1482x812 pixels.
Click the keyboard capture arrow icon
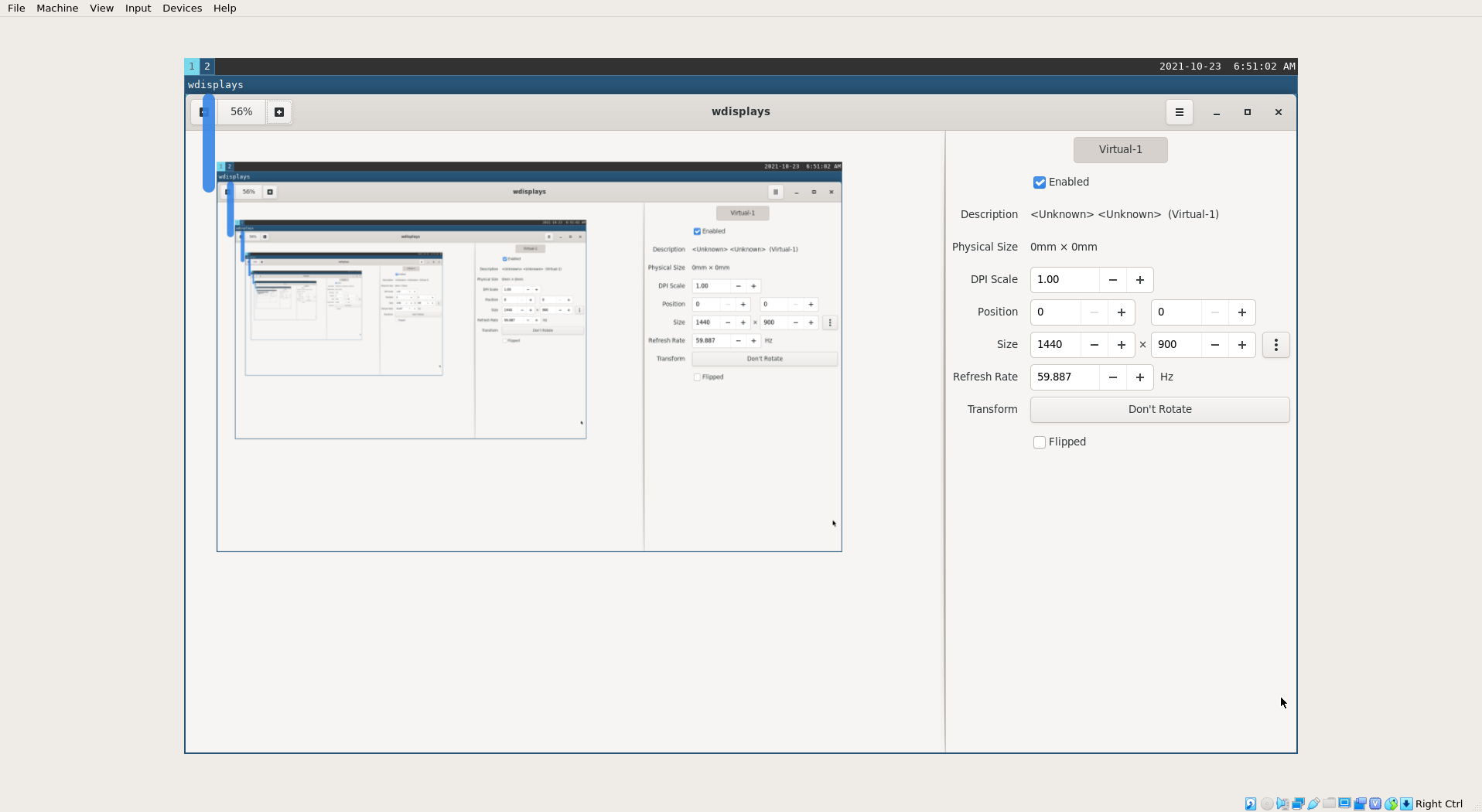tap(1406, 803)
